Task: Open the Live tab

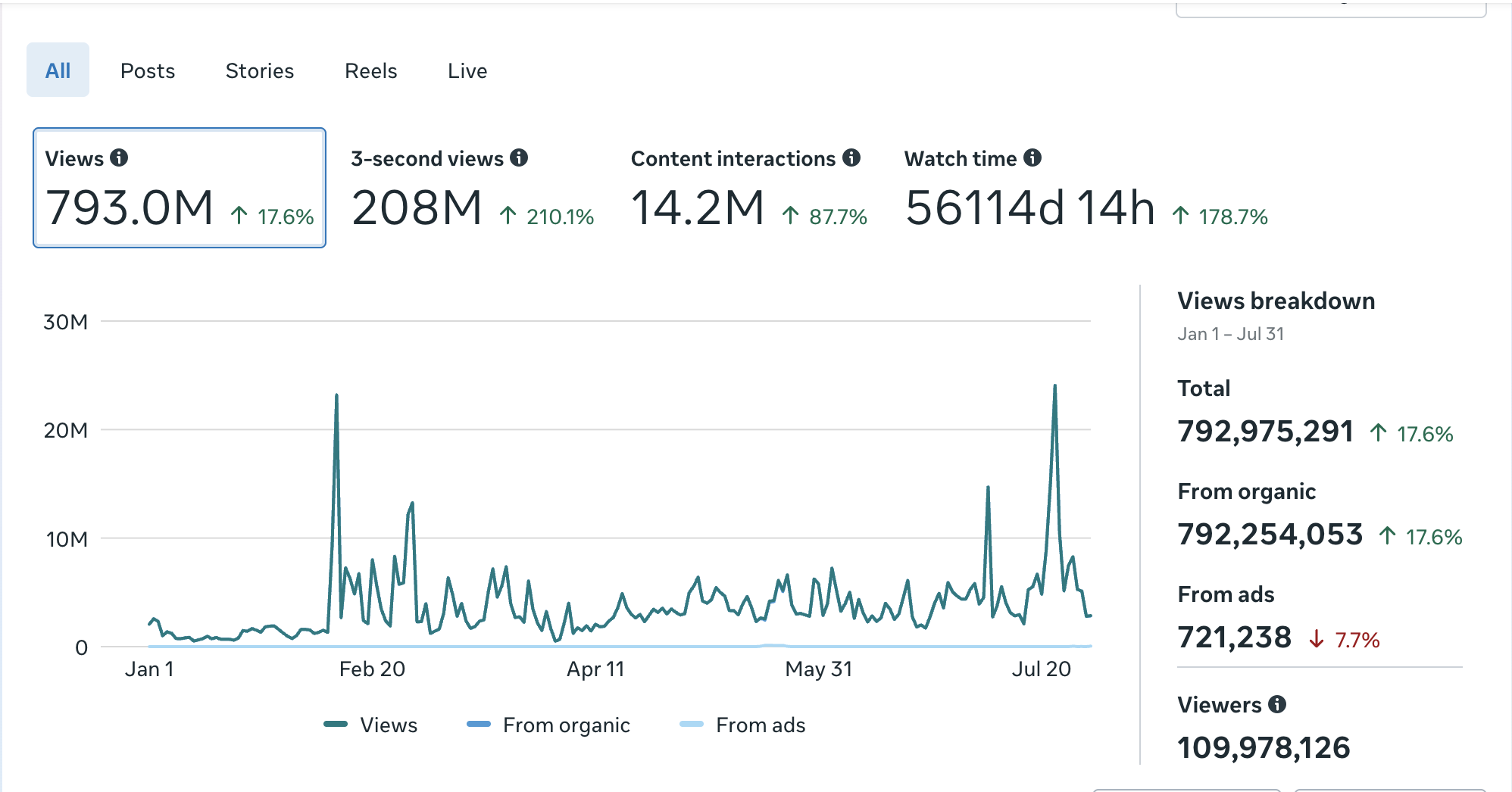Action: click(x=467, y=70)
